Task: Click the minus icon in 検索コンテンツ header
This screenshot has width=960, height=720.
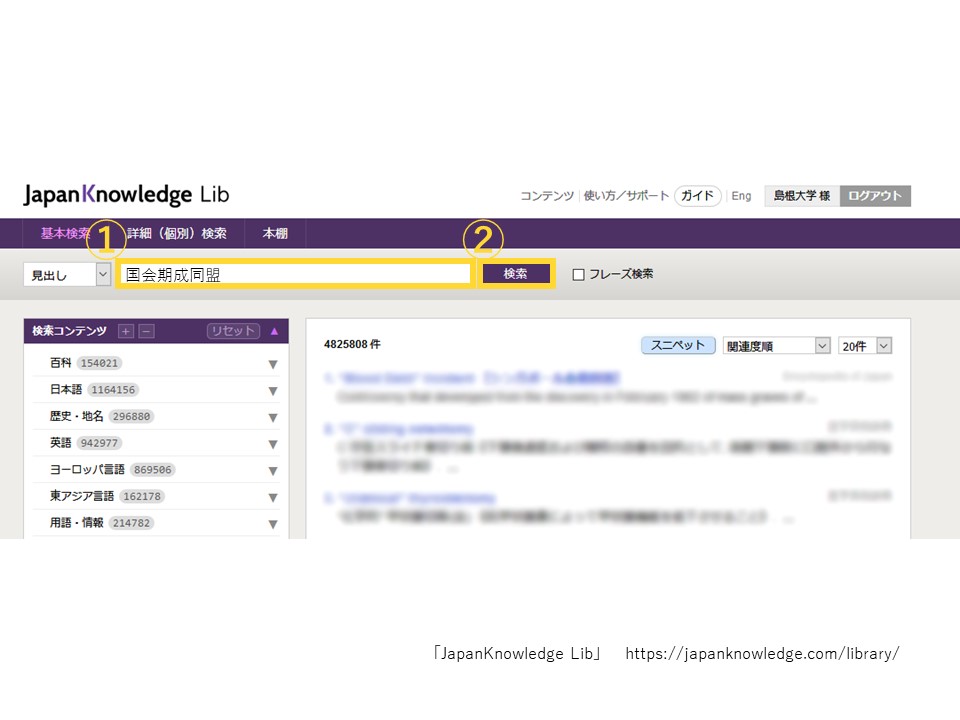Action: click(146, 331)
